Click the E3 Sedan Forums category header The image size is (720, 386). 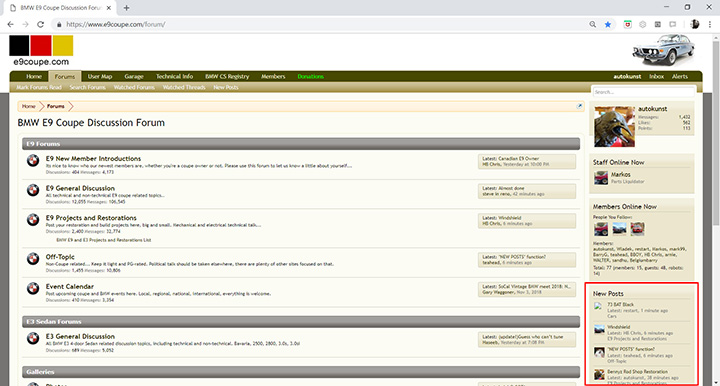click(301, 322)
